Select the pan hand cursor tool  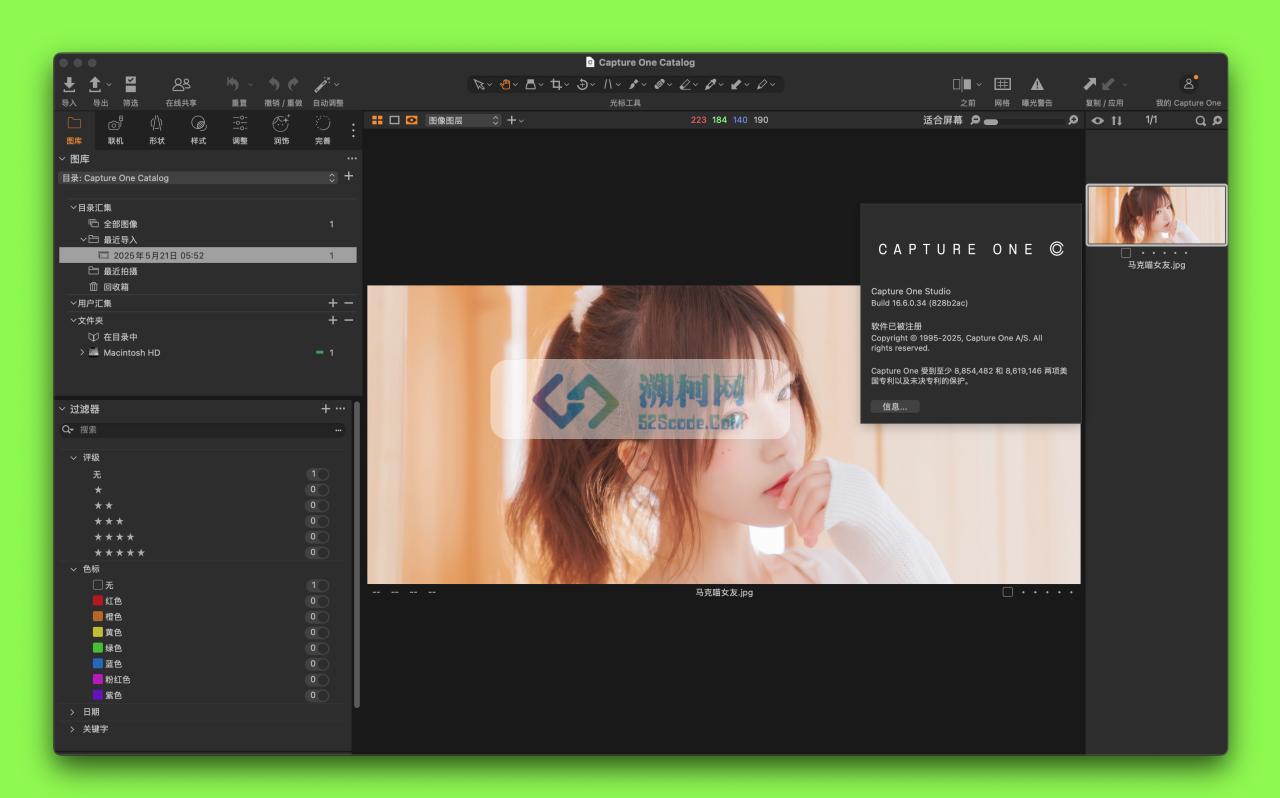tap(505, 85)
